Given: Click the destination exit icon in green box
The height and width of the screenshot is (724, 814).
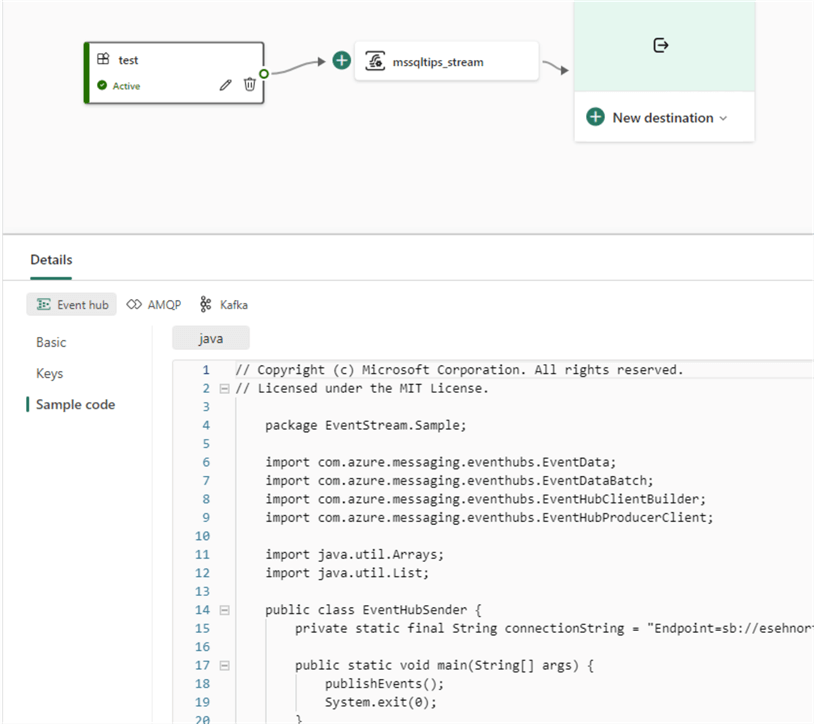Looking at the screenshot, I should 660,45.
